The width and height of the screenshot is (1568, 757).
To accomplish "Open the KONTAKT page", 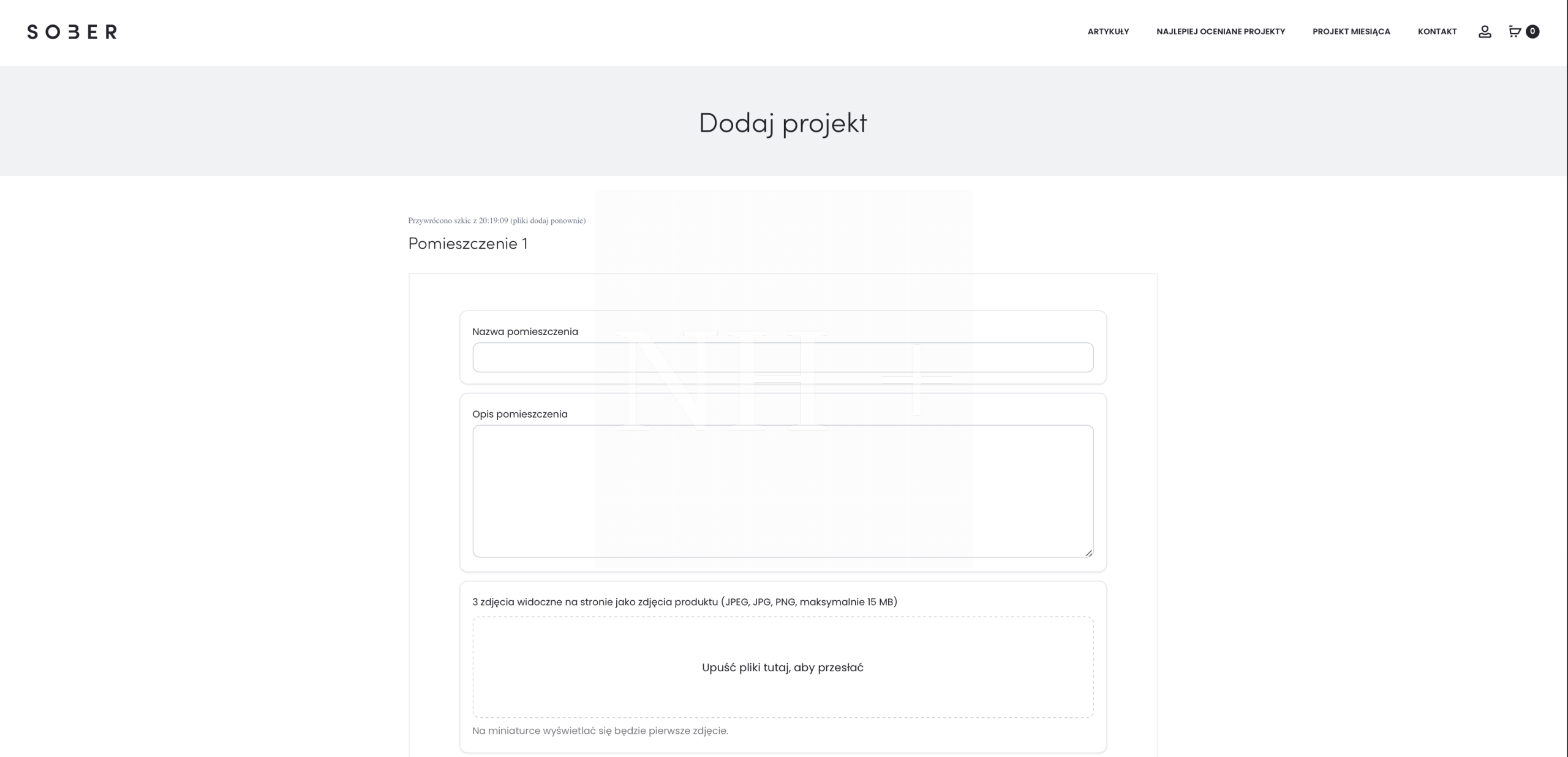I will (x=1437, y=32).
